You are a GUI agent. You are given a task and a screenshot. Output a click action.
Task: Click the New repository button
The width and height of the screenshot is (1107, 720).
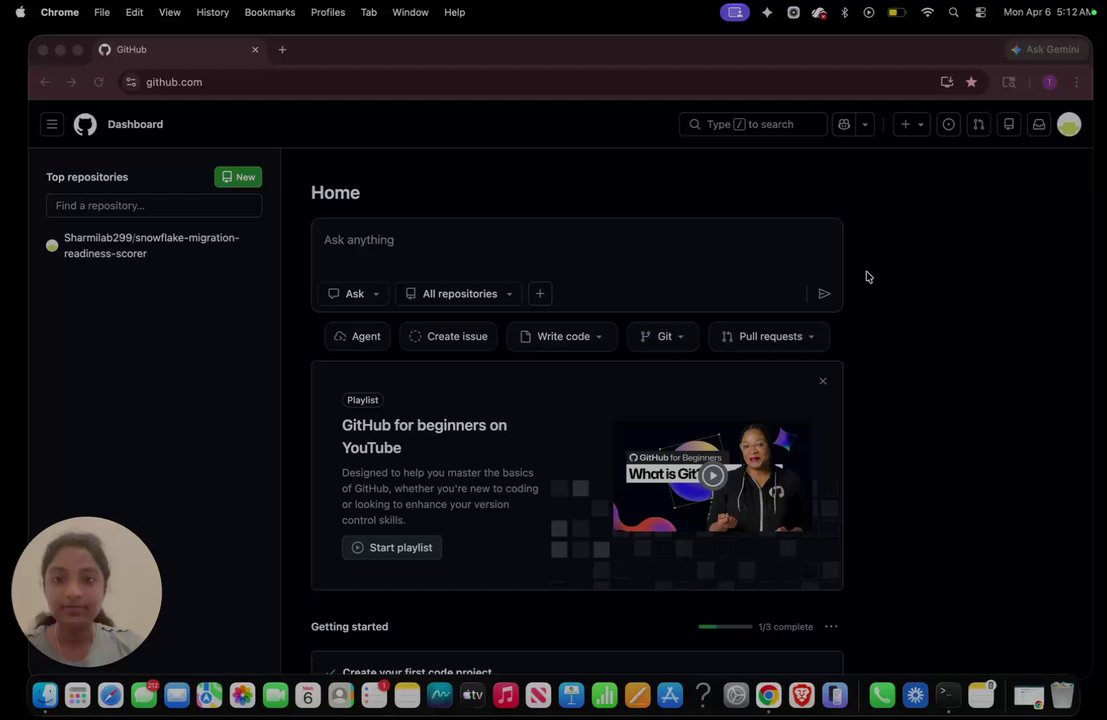point(238,177)
